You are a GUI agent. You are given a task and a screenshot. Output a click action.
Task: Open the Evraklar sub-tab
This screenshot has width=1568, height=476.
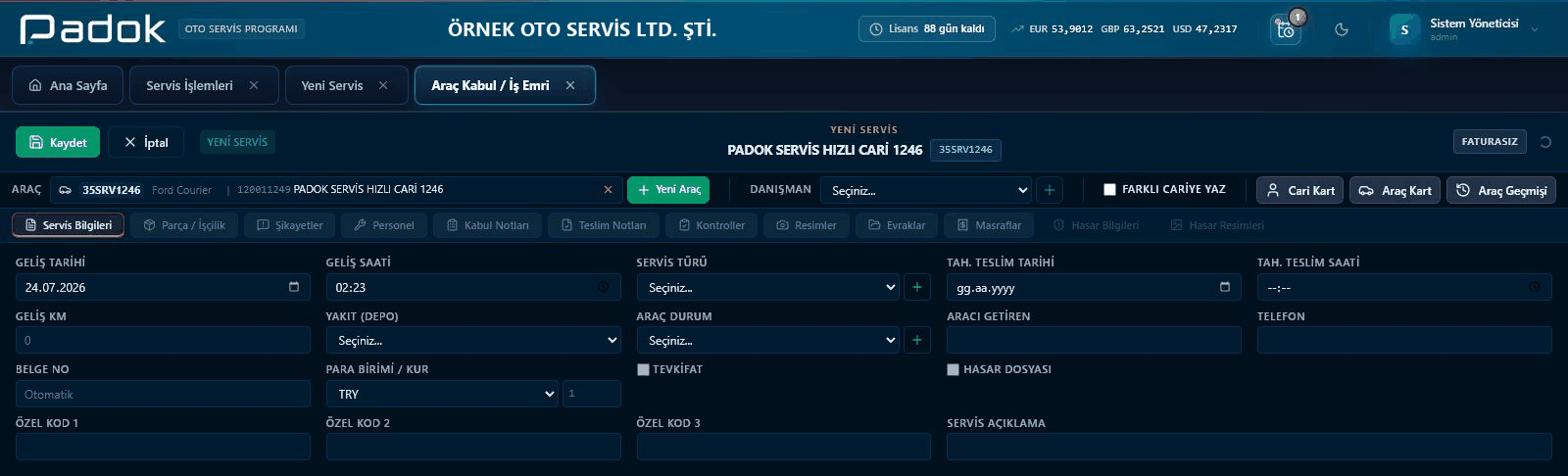pyautogui.click(x=897, y=225)
